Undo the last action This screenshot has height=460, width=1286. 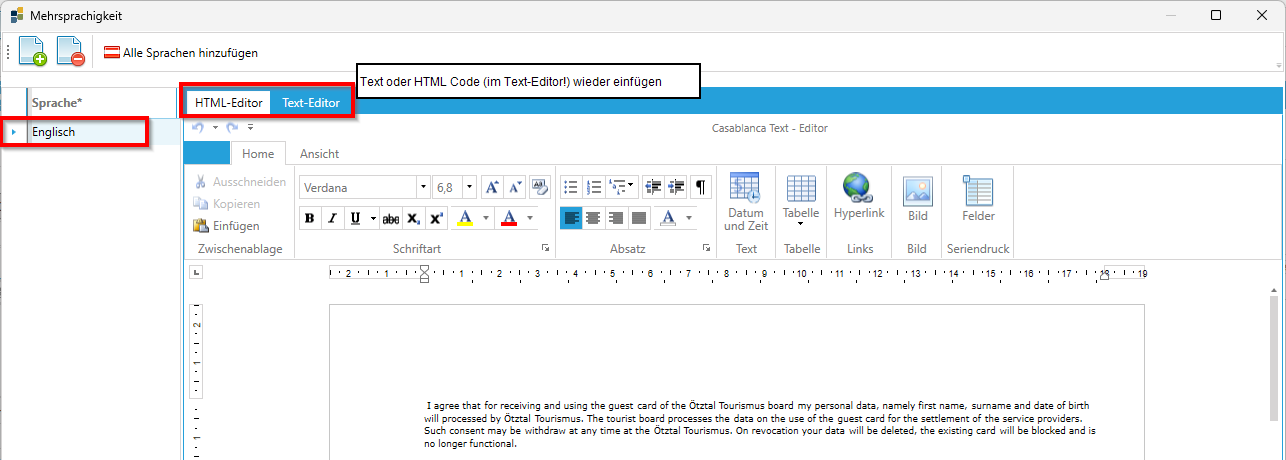click(198, 127)
